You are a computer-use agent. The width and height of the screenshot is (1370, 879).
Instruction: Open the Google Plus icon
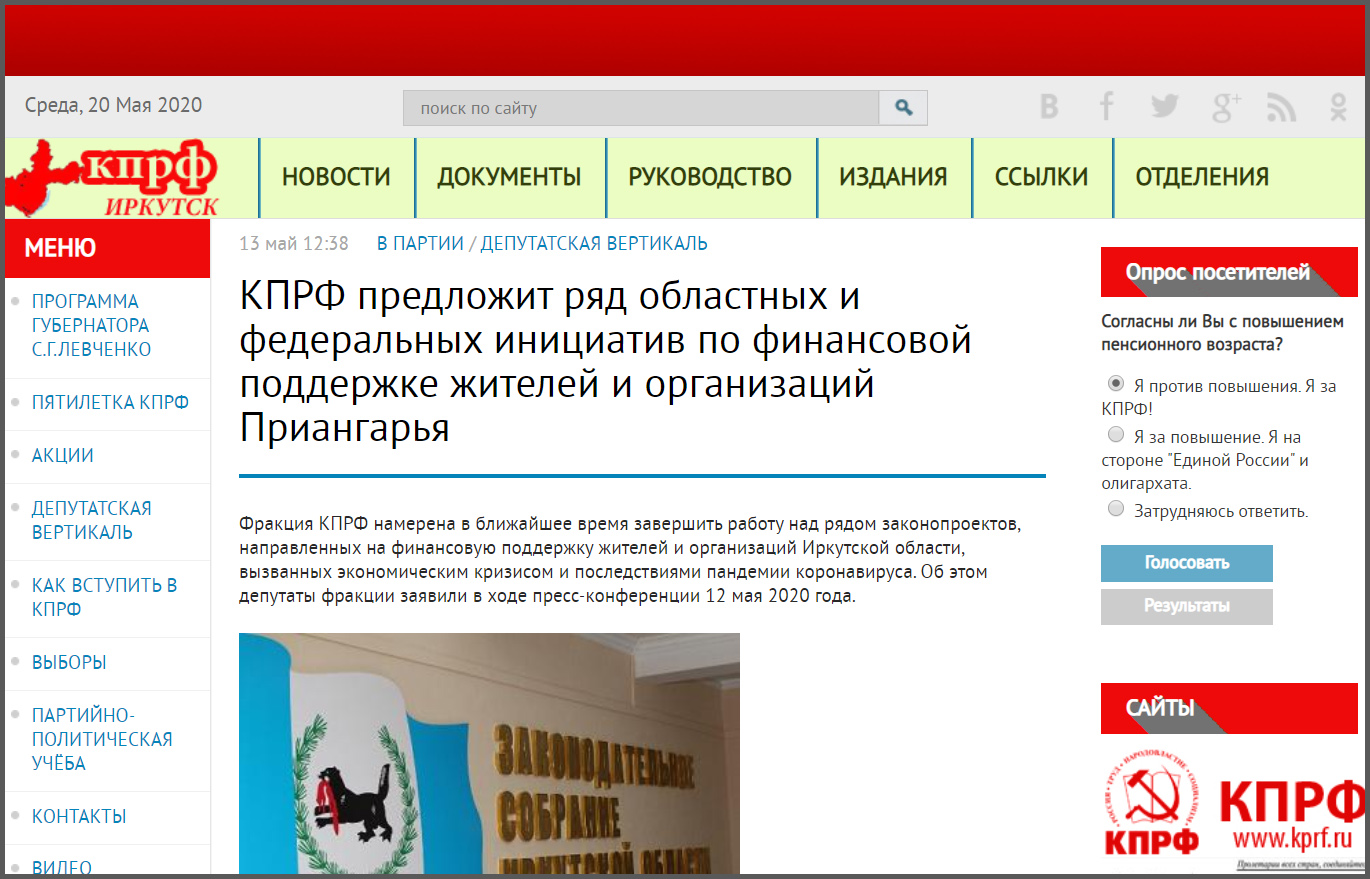(x=1225, y=107)
